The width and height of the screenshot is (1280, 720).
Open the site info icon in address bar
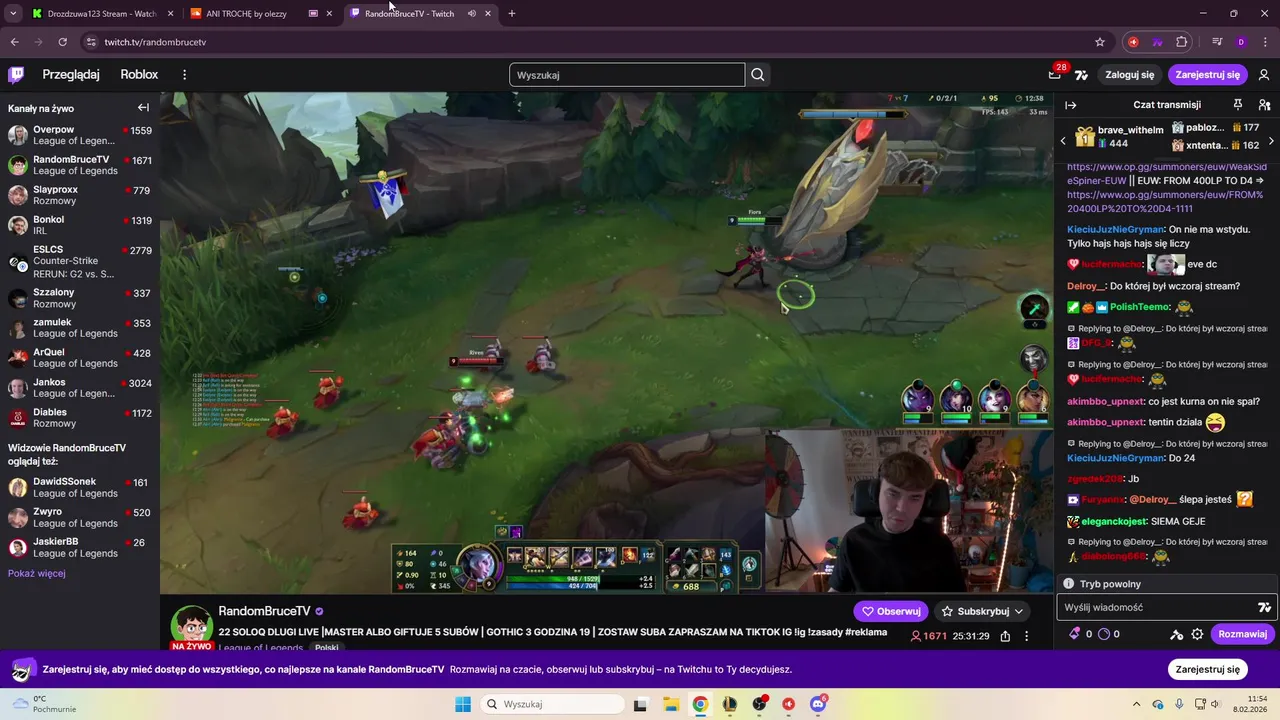tap(90, 42)
